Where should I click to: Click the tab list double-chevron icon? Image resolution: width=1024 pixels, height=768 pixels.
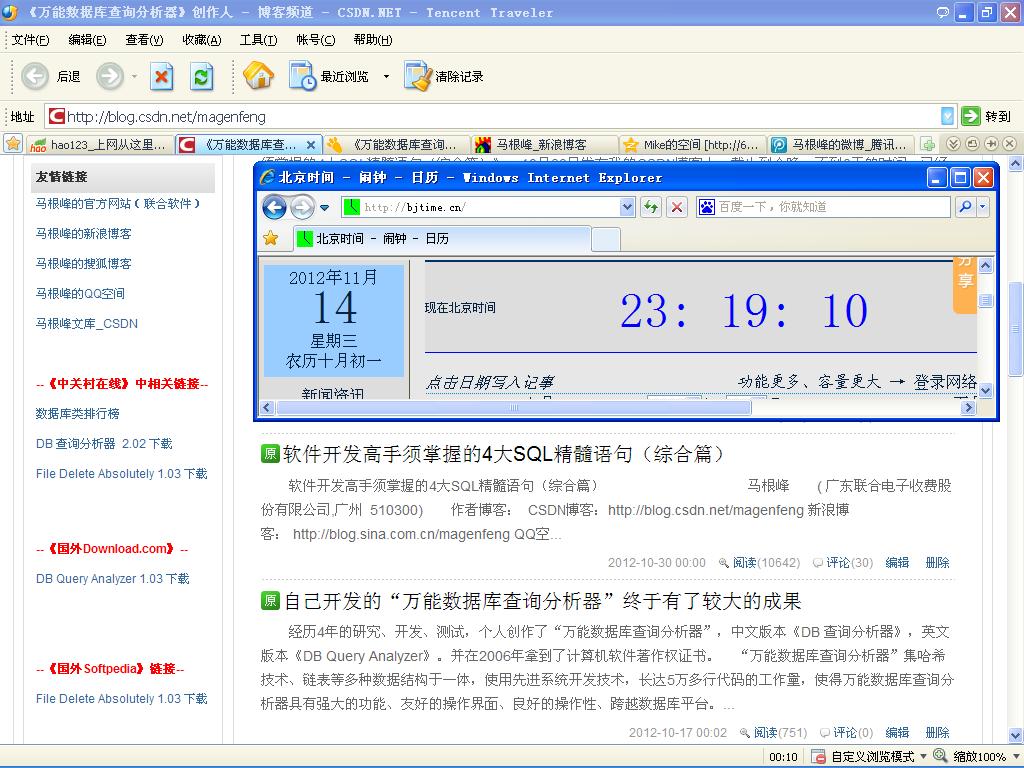953,144
